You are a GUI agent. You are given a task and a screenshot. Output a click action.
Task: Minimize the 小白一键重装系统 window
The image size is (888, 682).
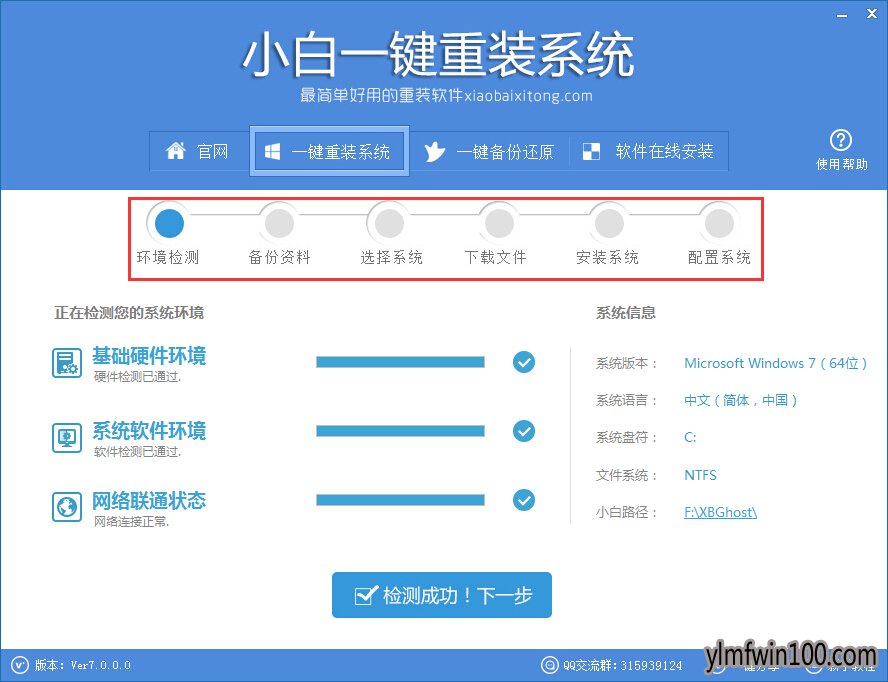click(x=842, y=15)
